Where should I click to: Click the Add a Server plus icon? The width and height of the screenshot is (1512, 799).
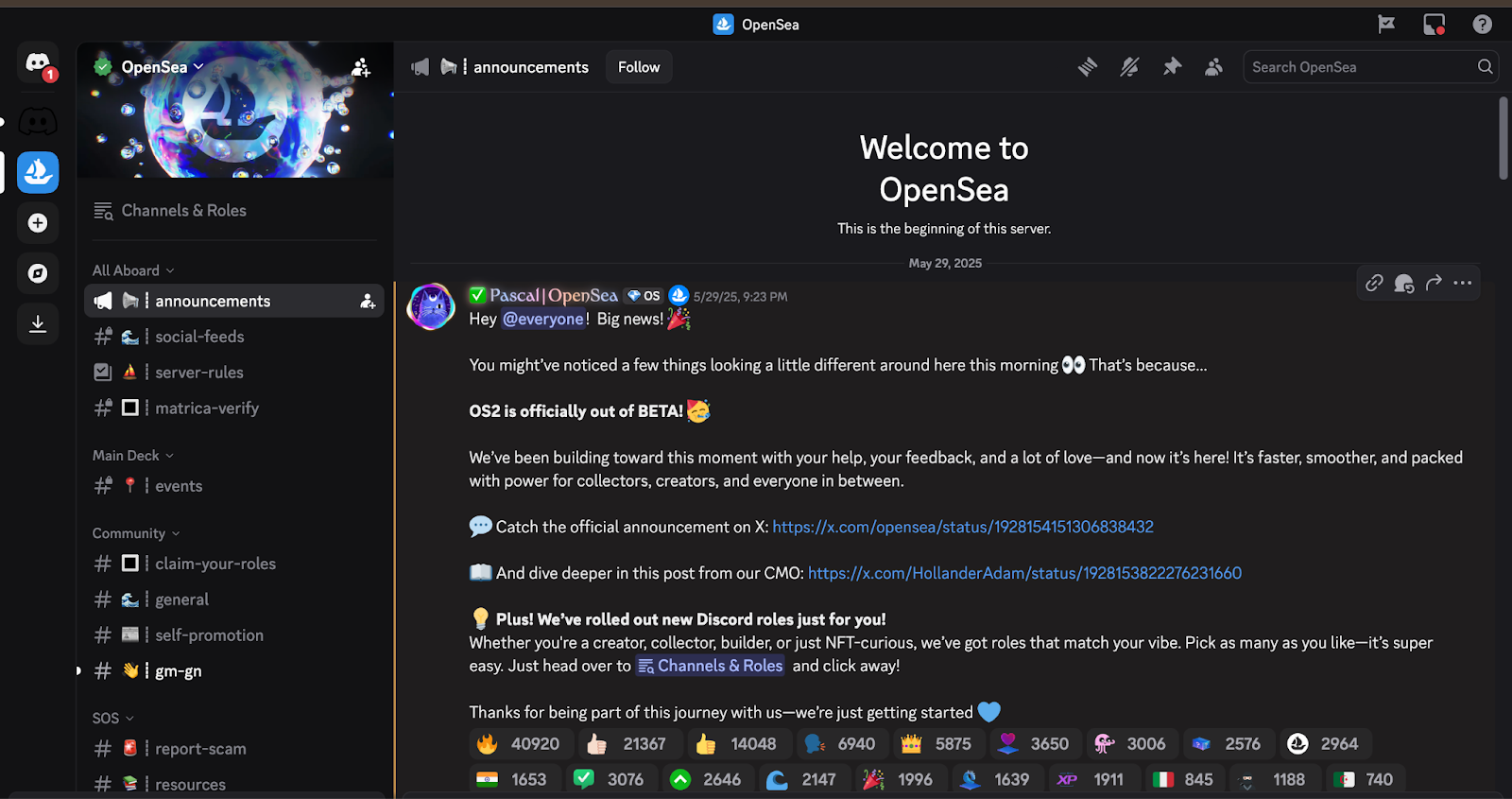38,223
